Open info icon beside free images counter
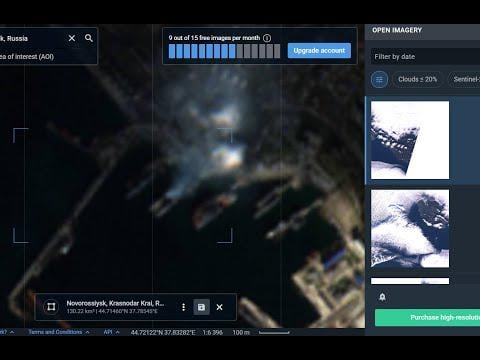This screenshot has height=360, width=480. tap(267, 38)
